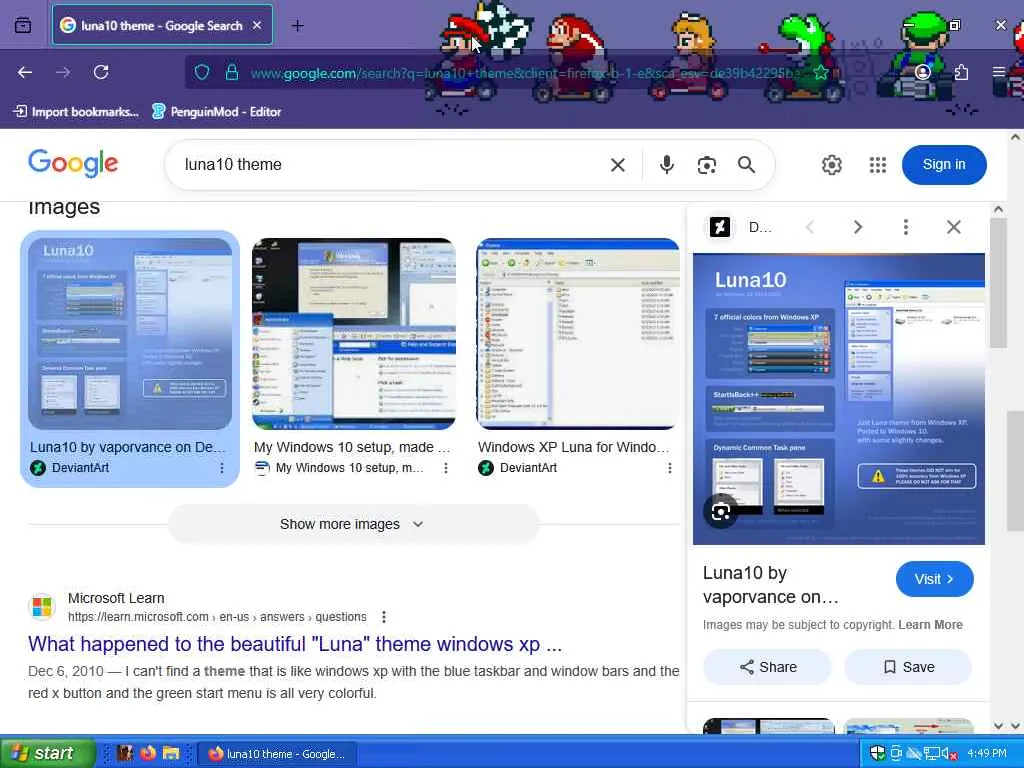The image size is (1024, 768).
Task: Click Microsoft Learn site name
Action: (116, 598)
